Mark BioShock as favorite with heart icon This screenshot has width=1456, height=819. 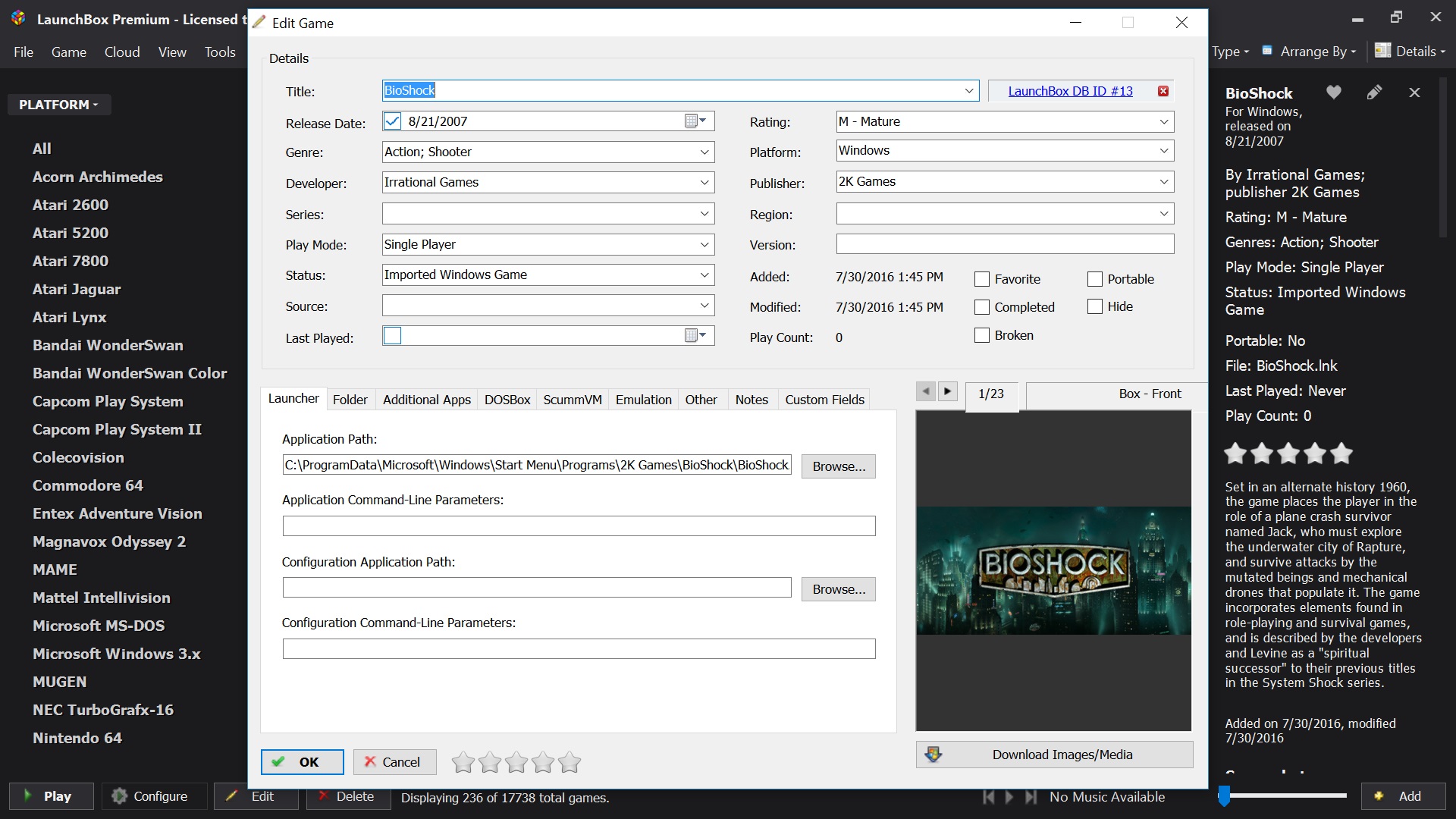click(x=1334, y=93)
